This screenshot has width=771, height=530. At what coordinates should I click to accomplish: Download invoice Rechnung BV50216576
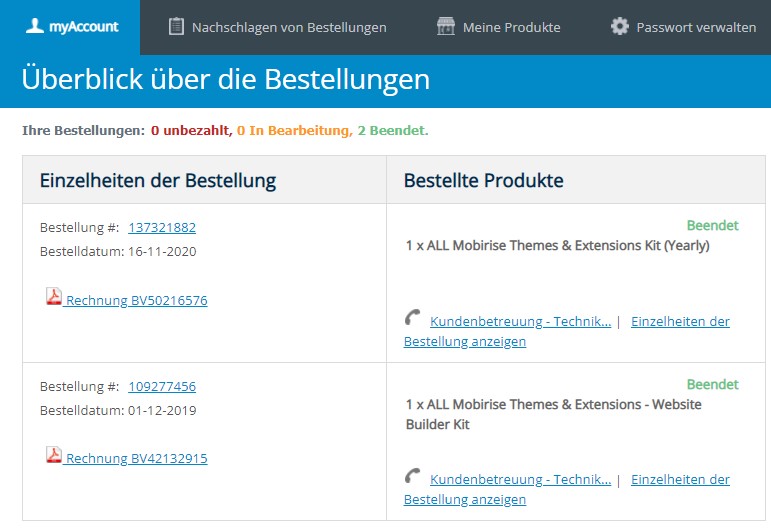click(136, 300)
